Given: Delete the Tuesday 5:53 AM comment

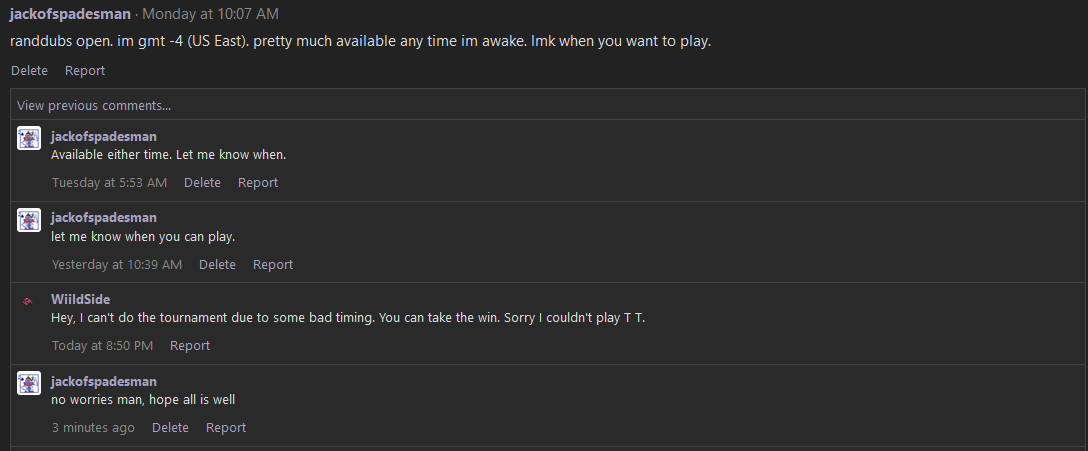Looking at the screenshot, I should (202, 182).
